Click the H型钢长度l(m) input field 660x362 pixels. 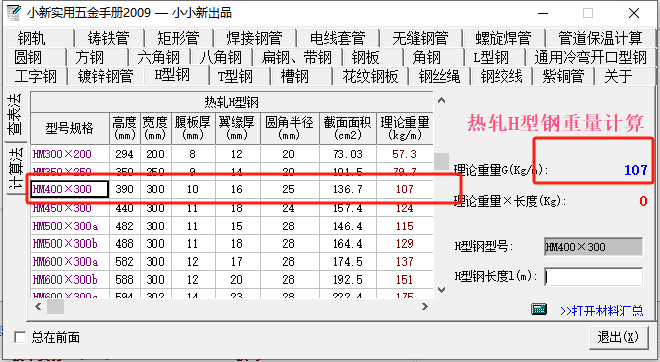pos(593,277)
